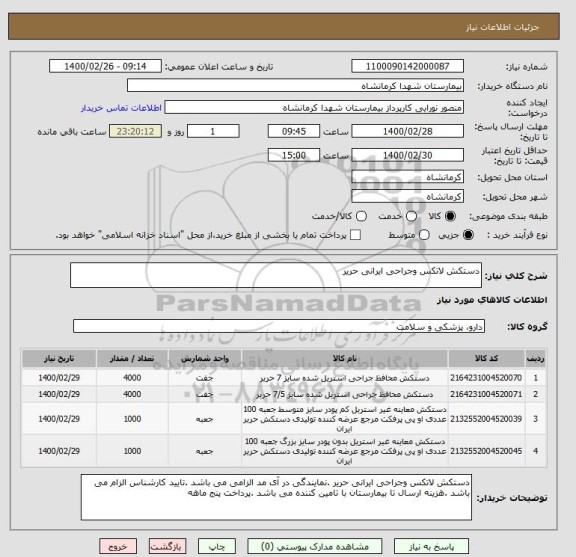Viewport: 576px width, 557px height.
Task: Toggle the اسناد خزانه اسلامی payment checkbox
Action: [x=355, y=235]
